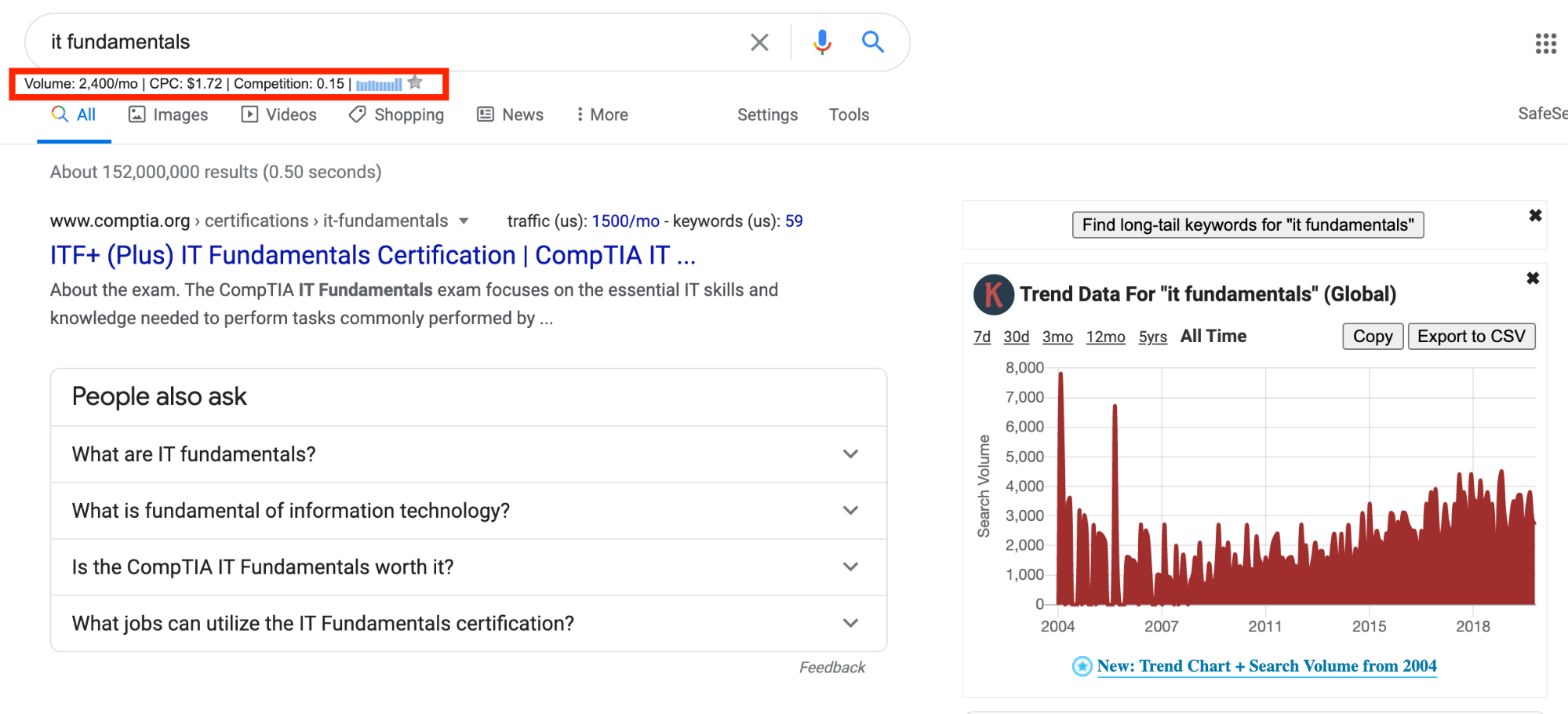This screenshot has height=714, width=1568.
Task: Select the 7d trend range
Action: tap(982, 337)
